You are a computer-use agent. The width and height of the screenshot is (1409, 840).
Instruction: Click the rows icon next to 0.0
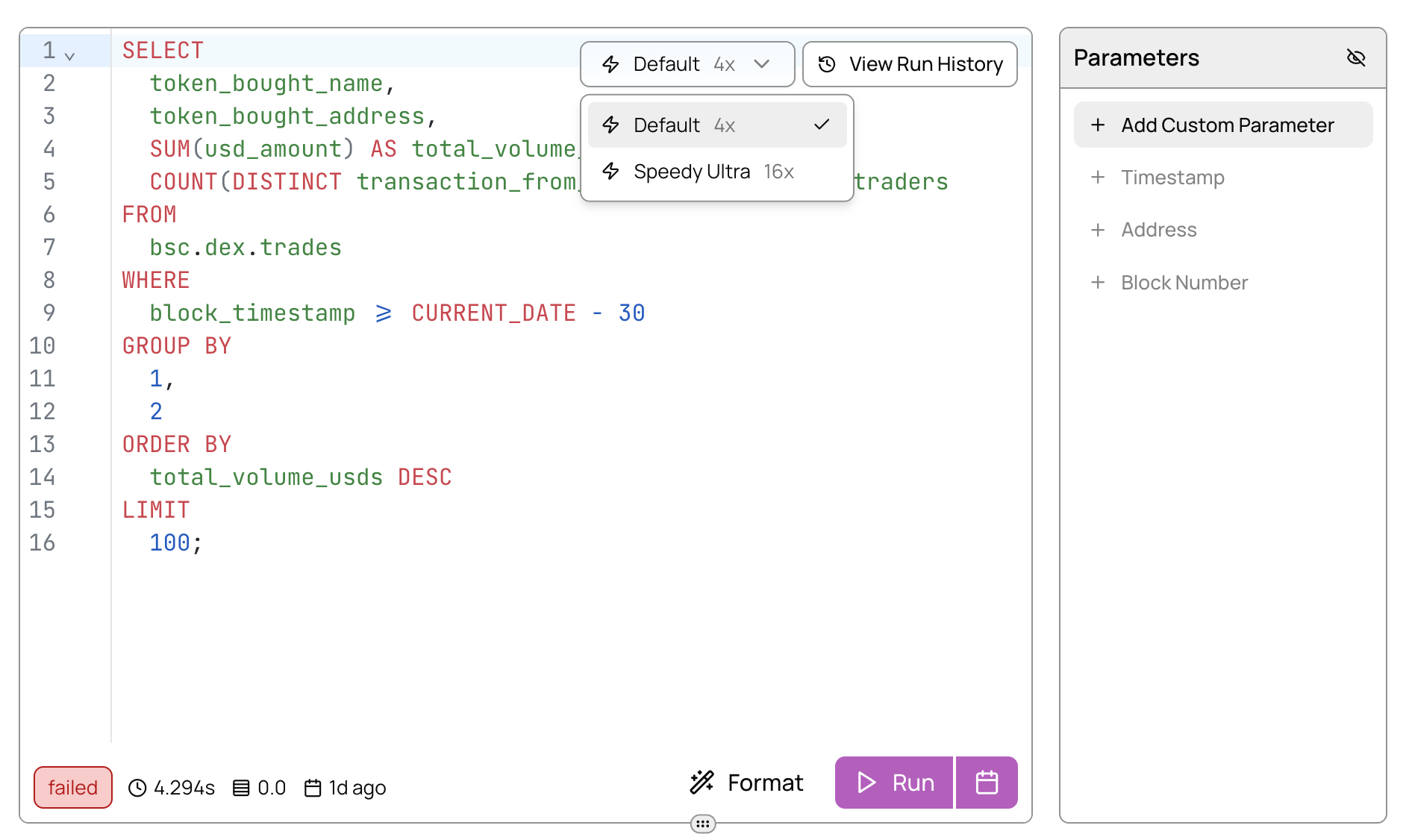click(x=241, y=788)
